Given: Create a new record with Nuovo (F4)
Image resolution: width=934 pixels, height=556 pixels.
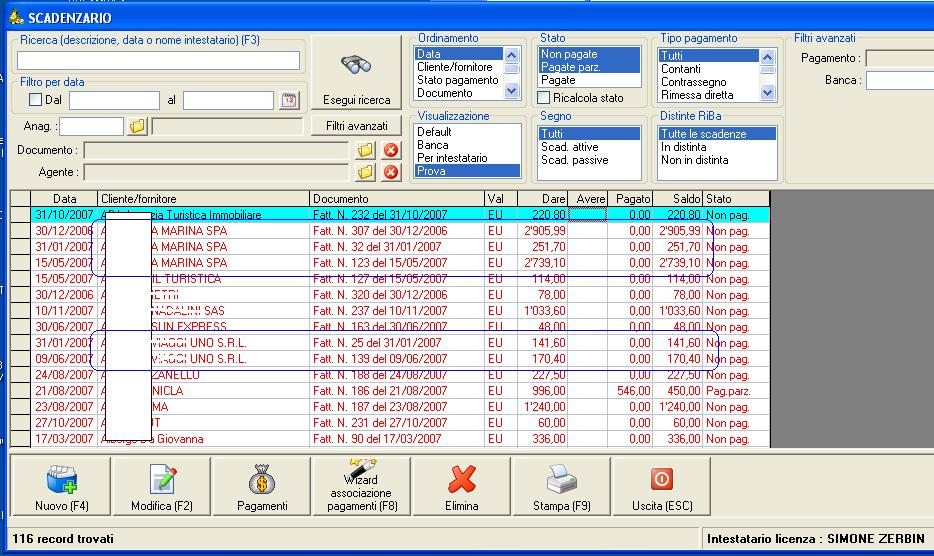Looking at the screenshot, I should [x=61, y=486].
